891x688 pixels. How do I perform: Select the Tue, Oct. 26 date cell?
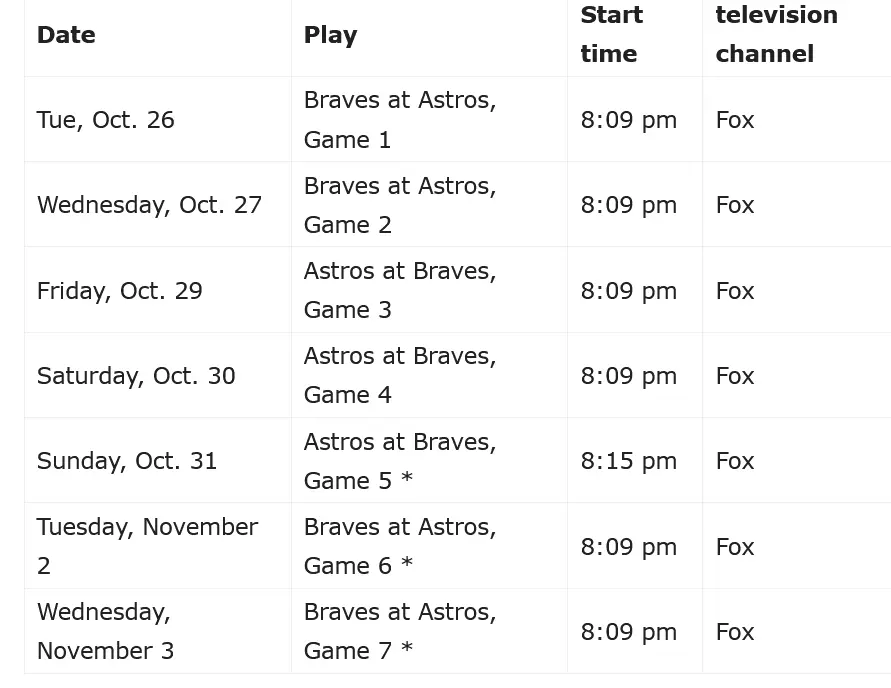105,120
